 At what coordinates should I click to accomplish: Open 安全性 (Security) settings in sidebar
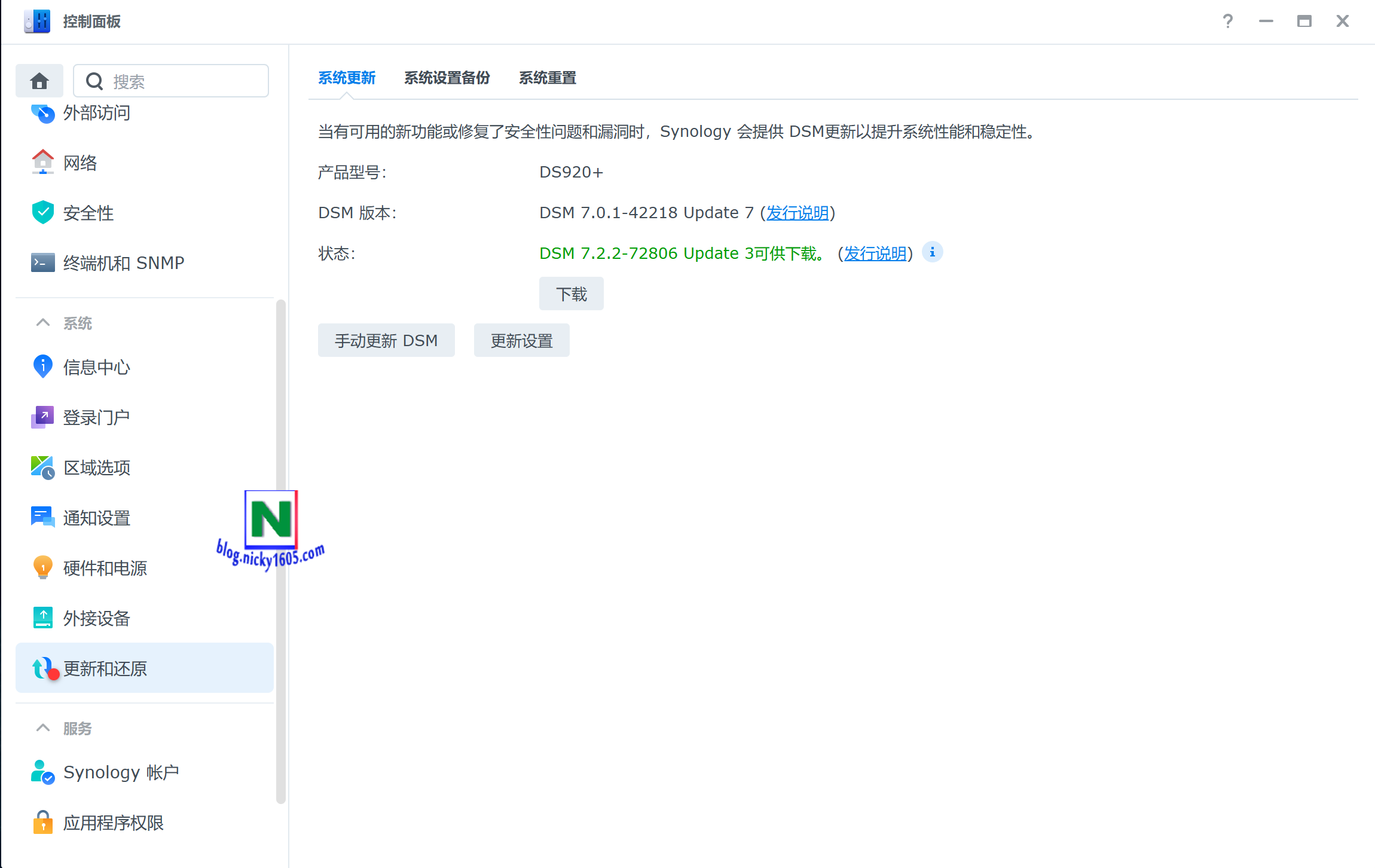pyautogui.click(x=88, y=213)
